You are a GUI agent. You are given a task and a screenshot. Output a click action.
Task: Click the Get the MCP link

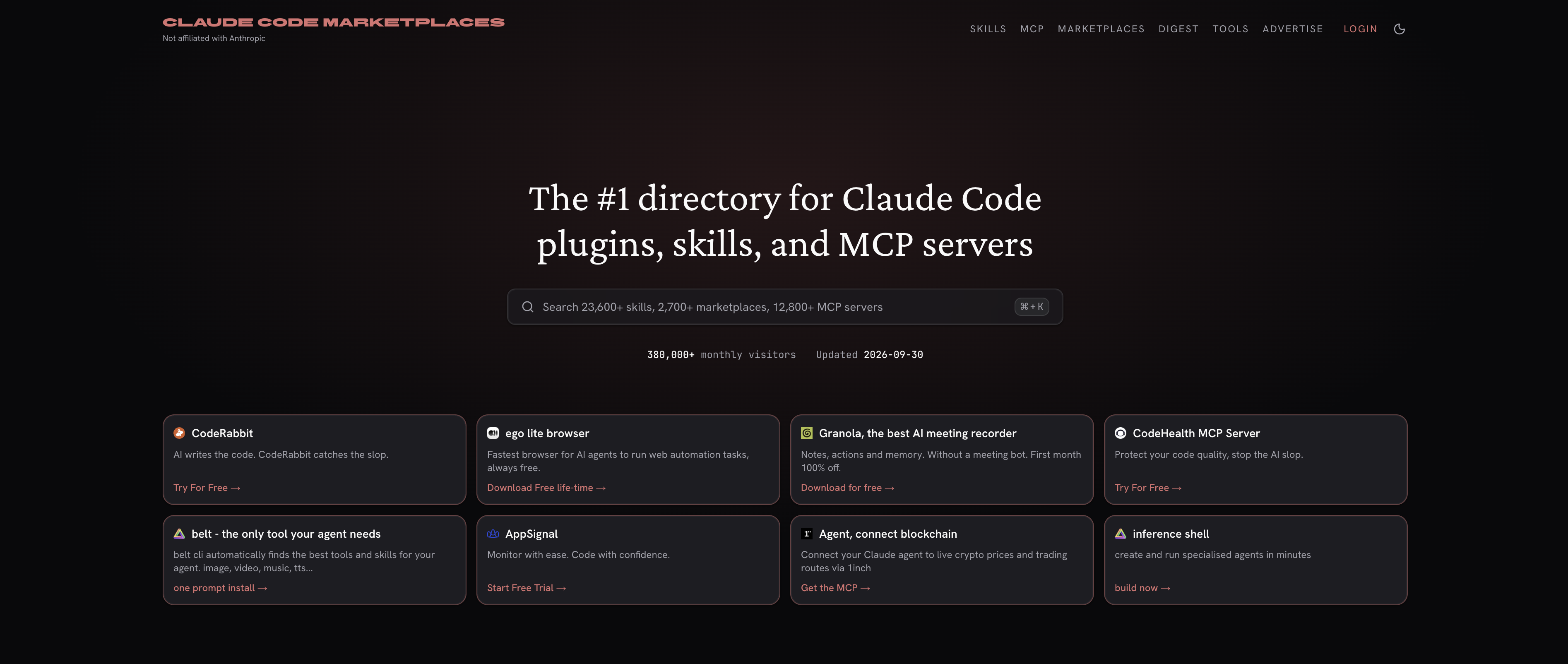tap(835, 588)
